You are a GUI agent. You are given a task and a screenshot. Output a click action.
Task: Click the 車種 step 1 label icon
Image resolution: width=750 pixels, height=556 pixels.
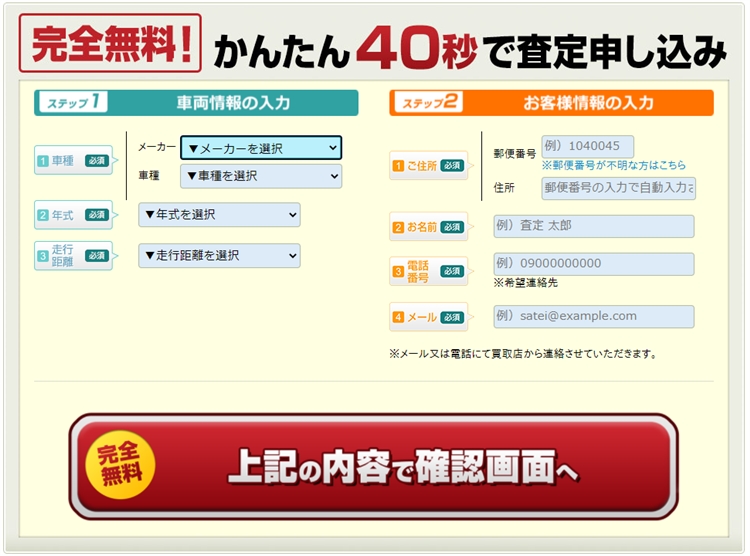click(x=73, y=160)
